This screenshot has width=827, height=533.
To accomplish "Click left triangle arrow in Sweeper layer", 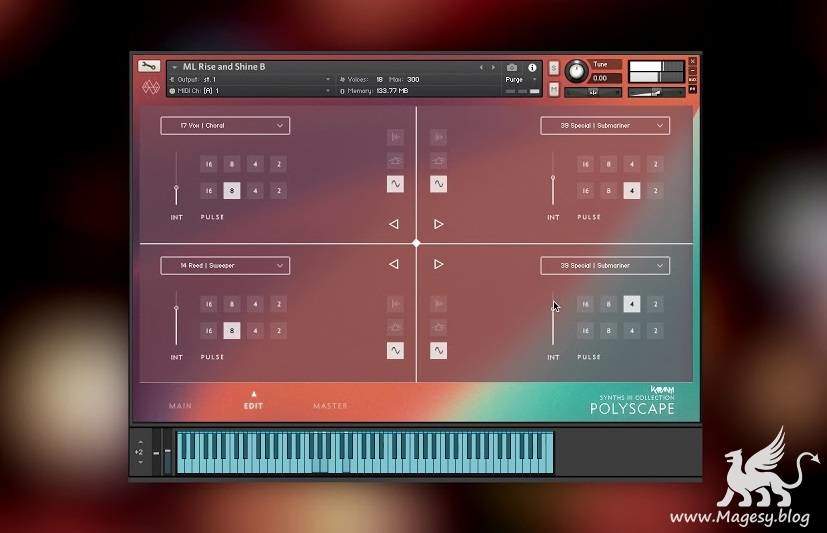I will 394,264.
